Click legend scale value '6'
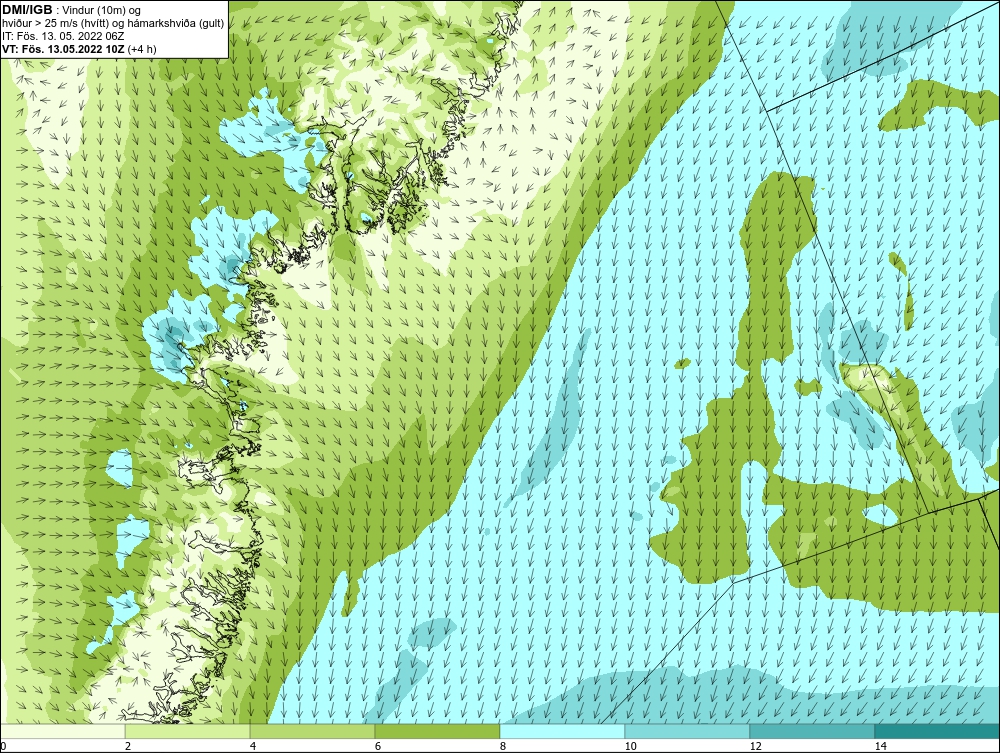 coord(378,747)
